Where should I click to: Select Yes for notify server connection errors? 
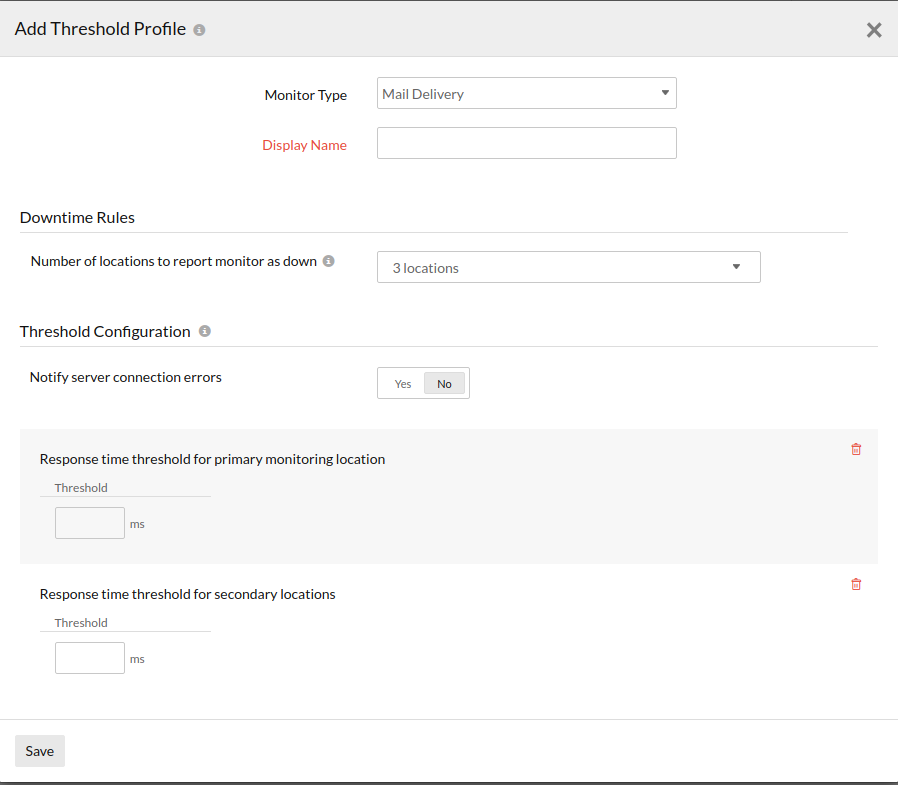coord(403,384)
